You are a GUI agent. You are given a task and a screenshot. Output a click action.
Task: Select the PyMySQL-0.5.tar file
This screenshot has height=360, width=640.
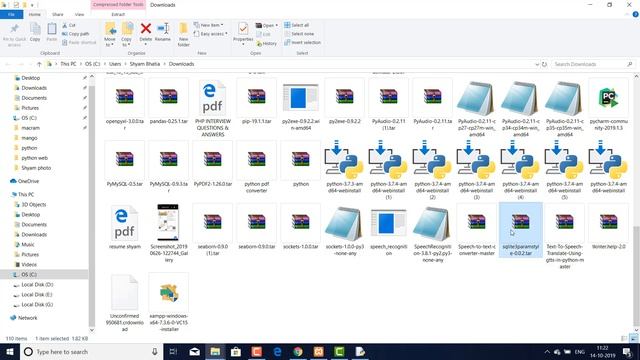pos(124,164)
